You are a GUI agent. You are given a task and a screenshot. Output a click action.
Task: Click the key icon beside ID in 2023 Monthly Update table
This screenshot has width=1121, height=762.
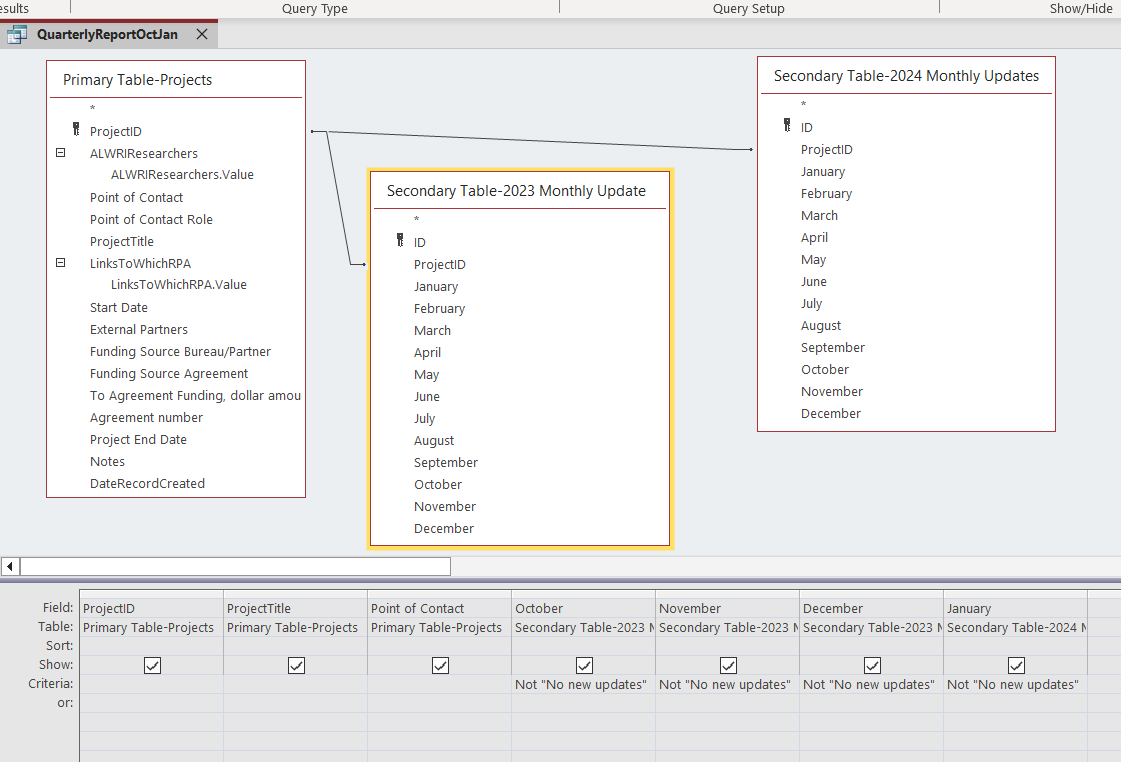coord(400,240)
